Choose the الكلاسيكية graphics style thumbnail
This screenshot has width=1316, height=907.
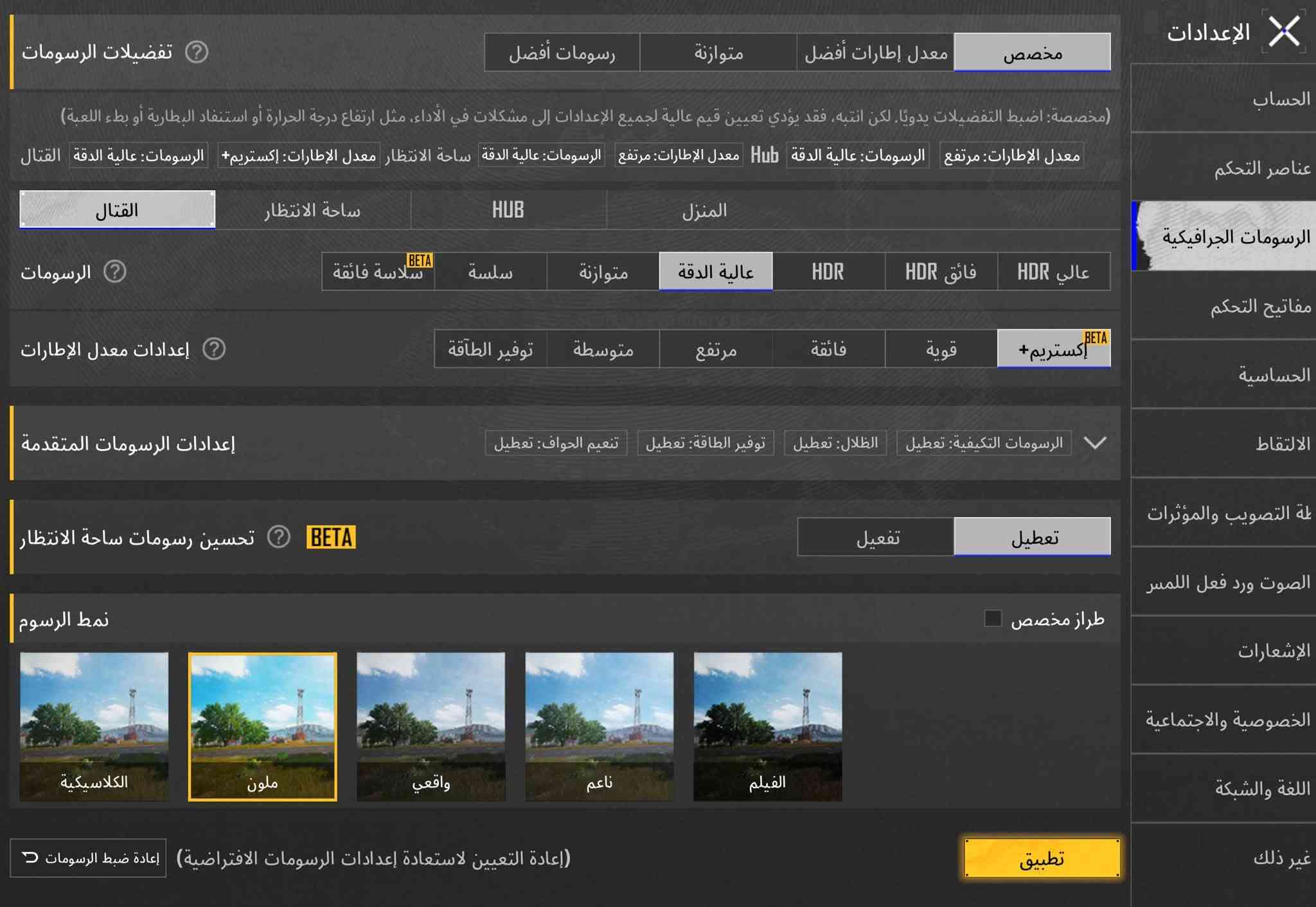pos(94,726)
